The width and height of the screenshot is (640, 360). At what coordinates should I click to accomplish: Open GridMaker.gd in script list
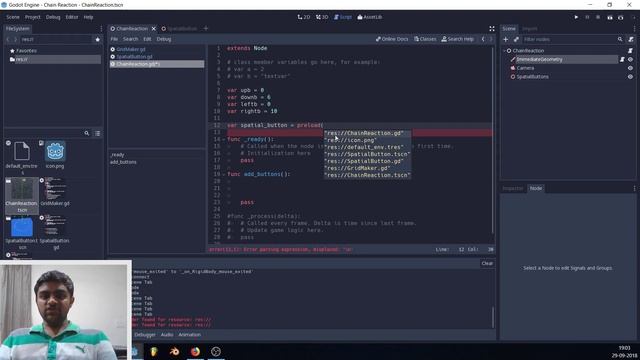157,49
